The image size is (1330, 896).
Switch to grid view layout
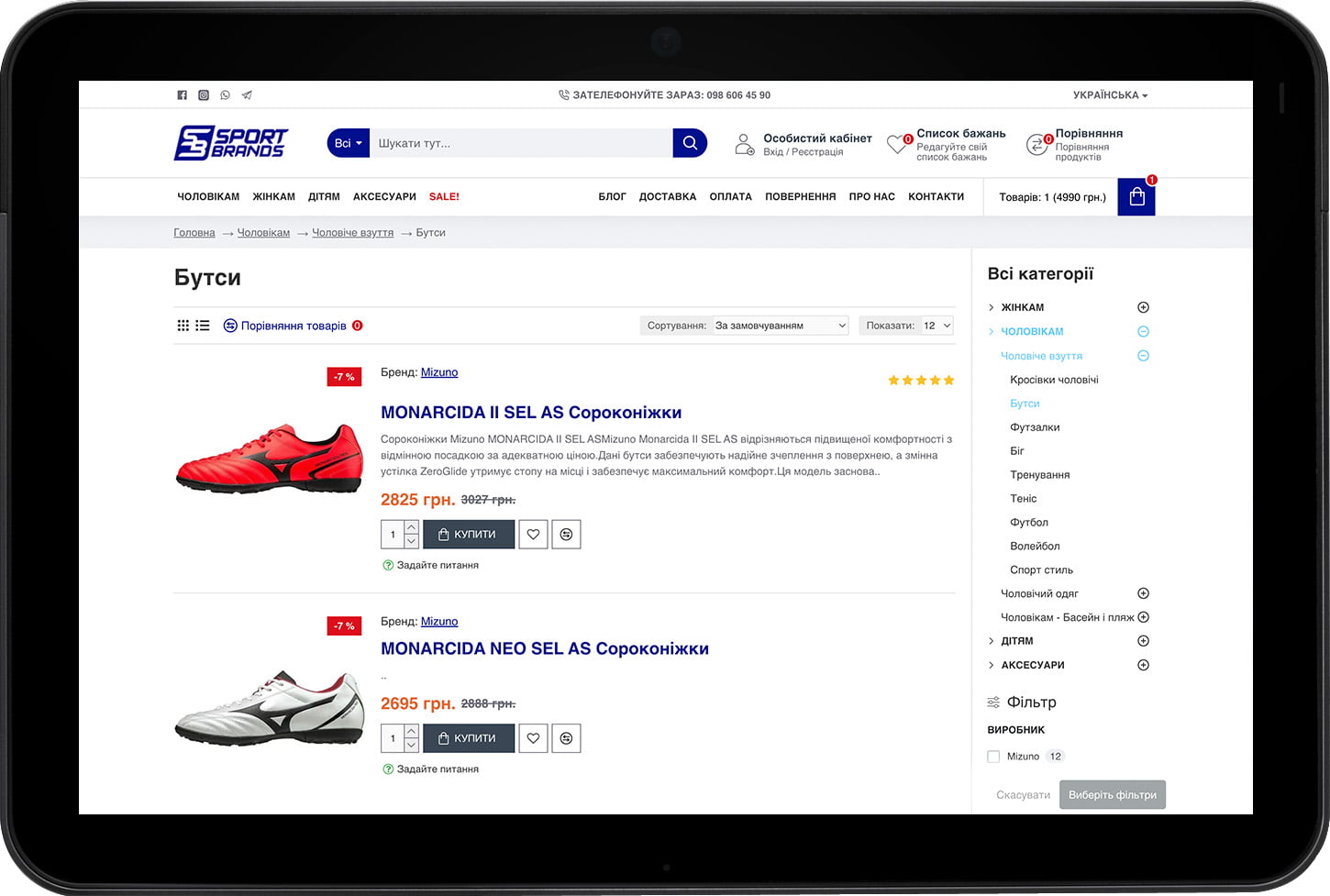pyautogui.click(x=183, y=326)
